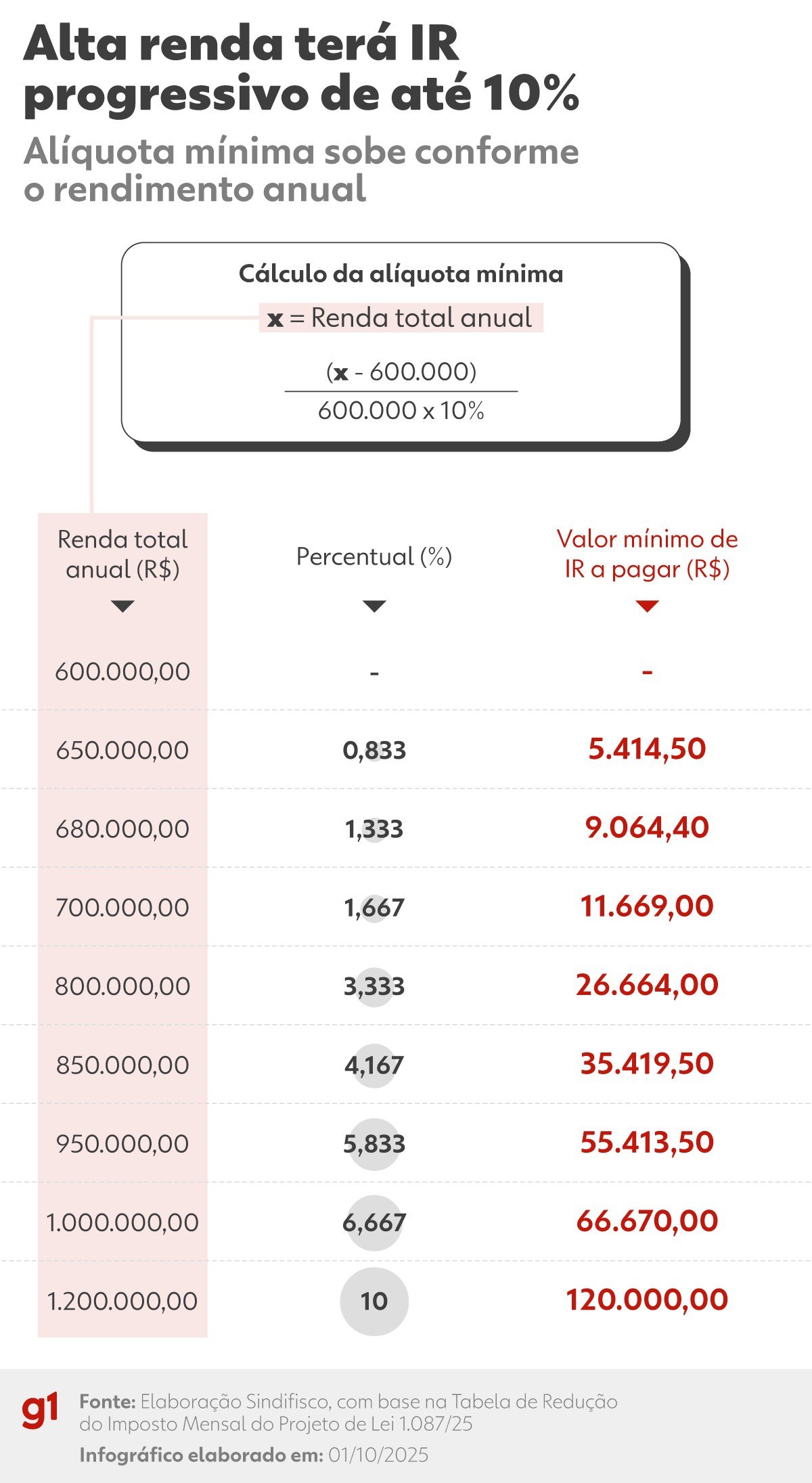Select the 1.200.000,00 income row

(122, 1301)
